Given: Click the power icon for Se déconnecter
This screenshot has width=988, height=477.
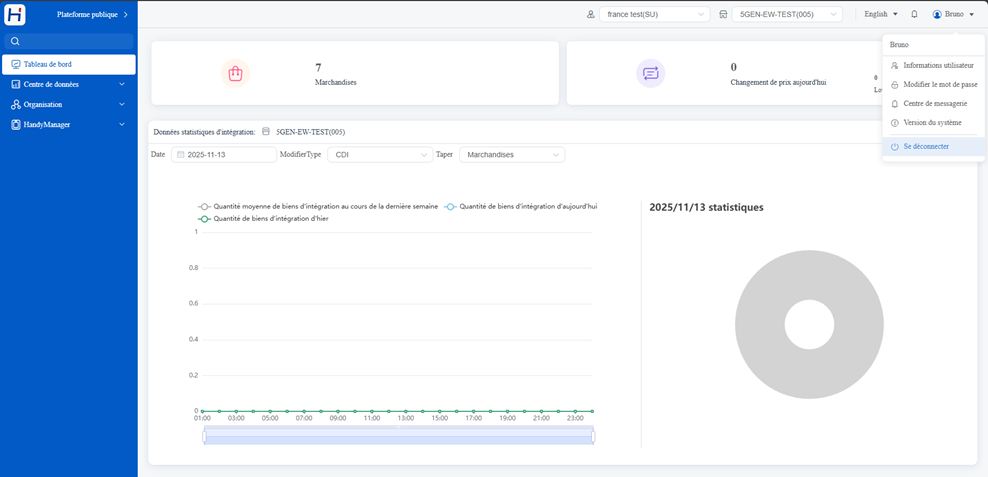Looking at the screenshot, I should pos(894,146).
